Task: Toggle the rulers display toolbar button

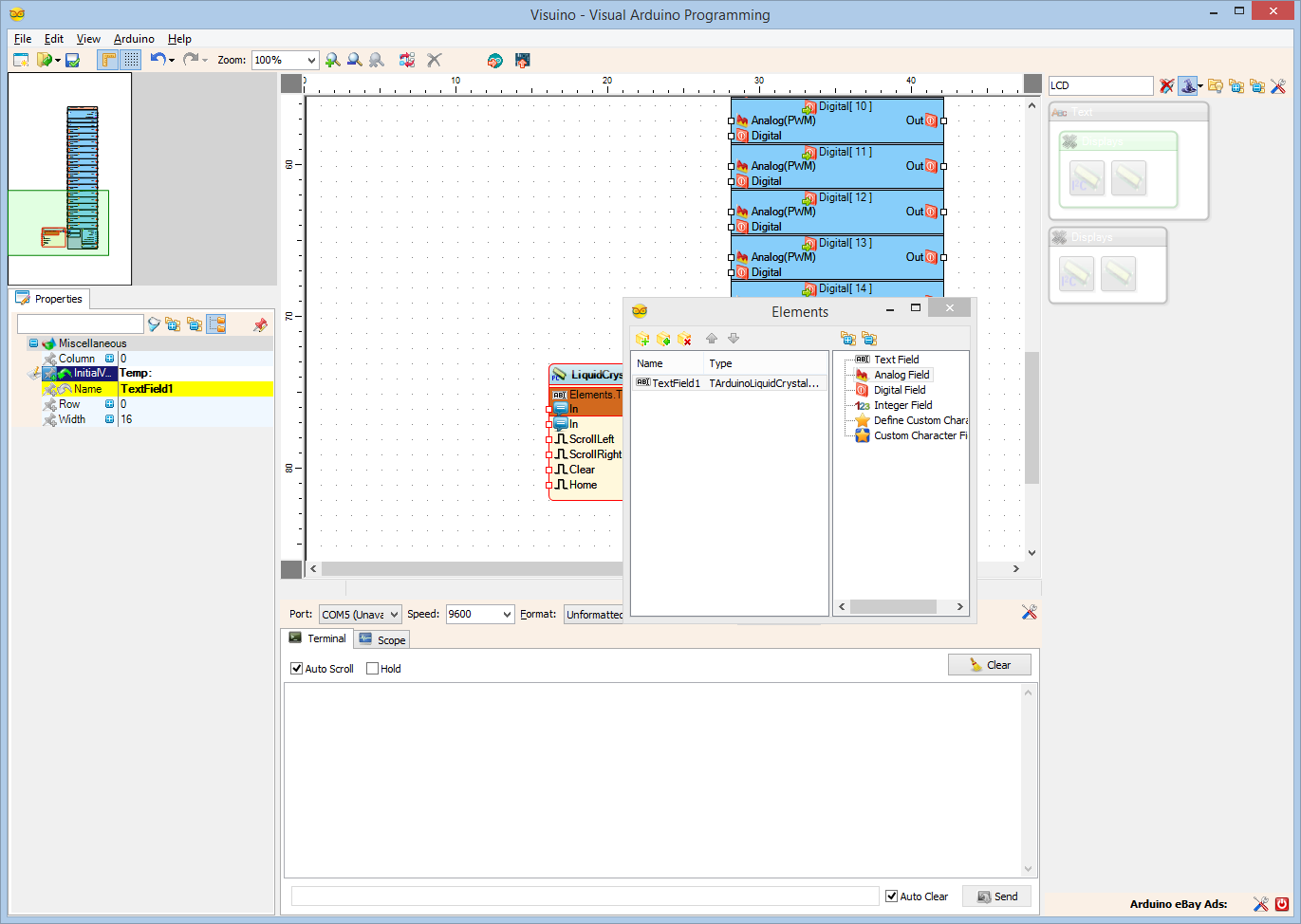Action: coord(109,60)
